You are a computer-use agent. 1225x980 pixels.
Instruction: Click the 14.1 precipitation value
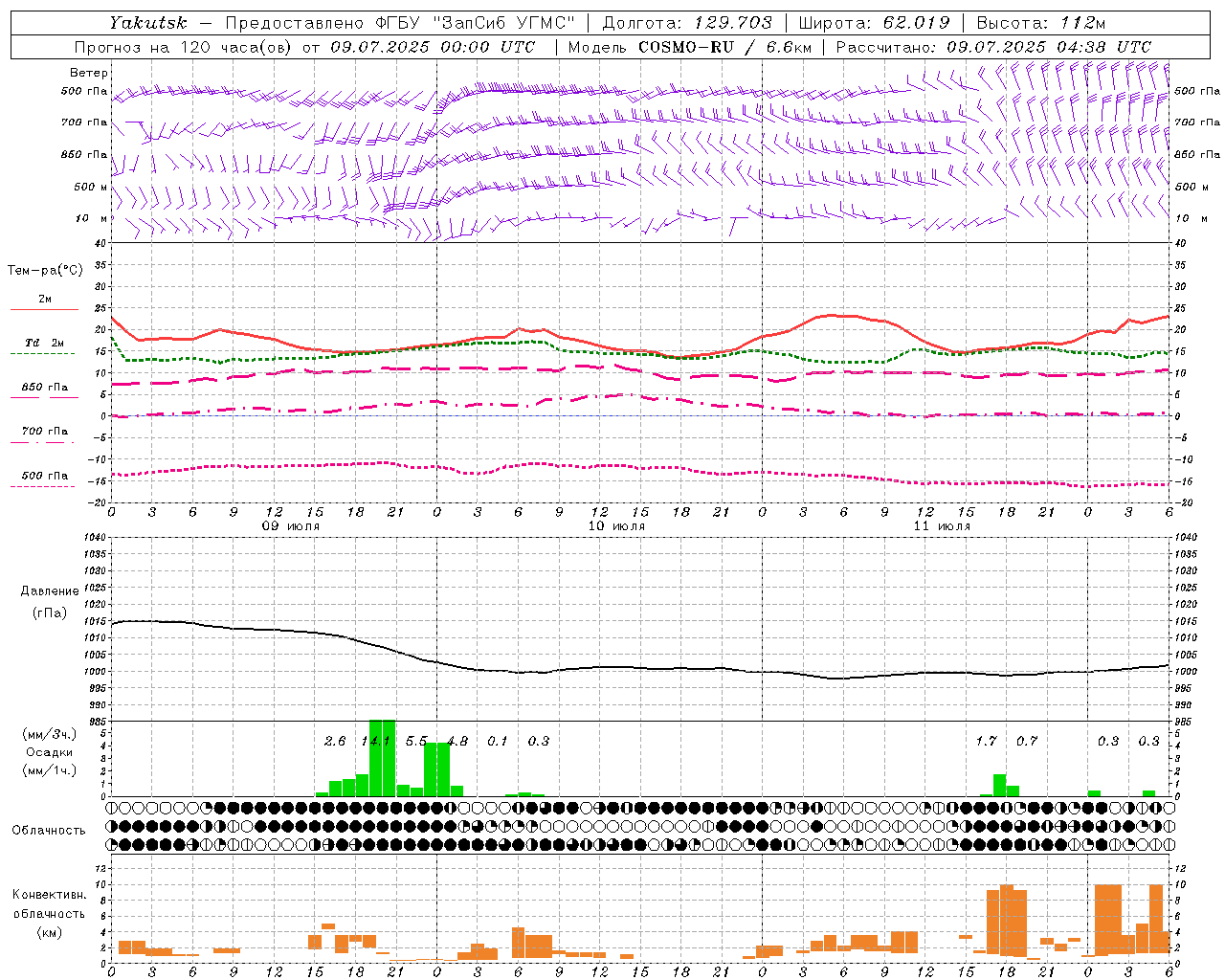click(376, 741)
